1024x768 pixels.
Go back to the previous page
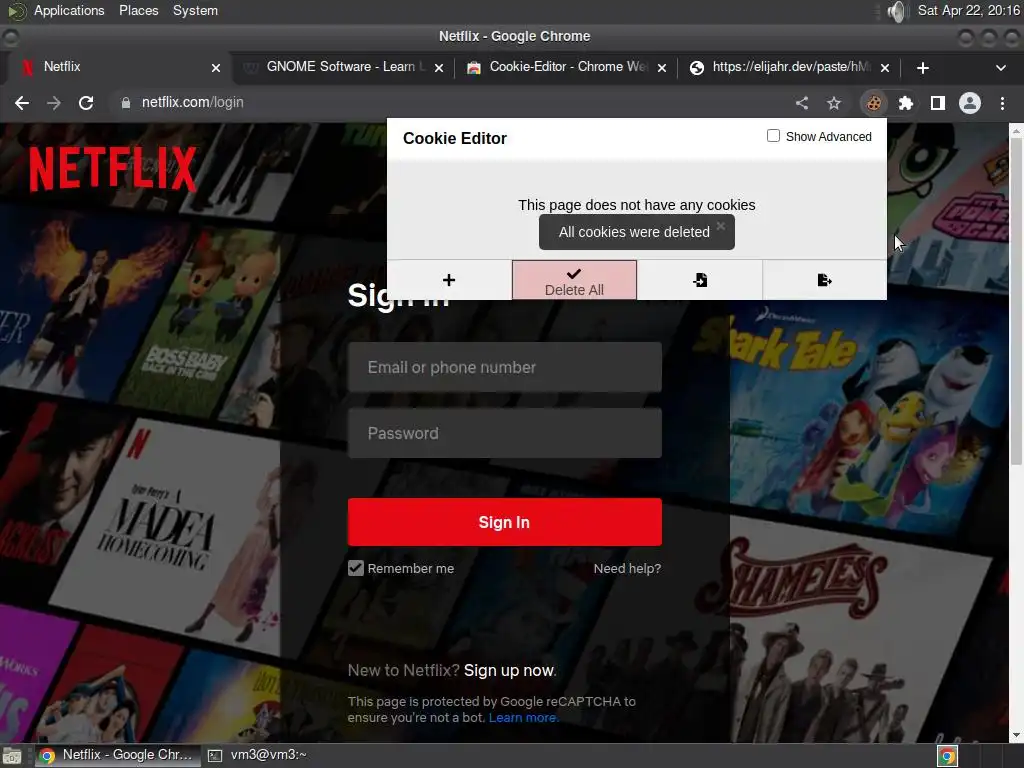22,103
